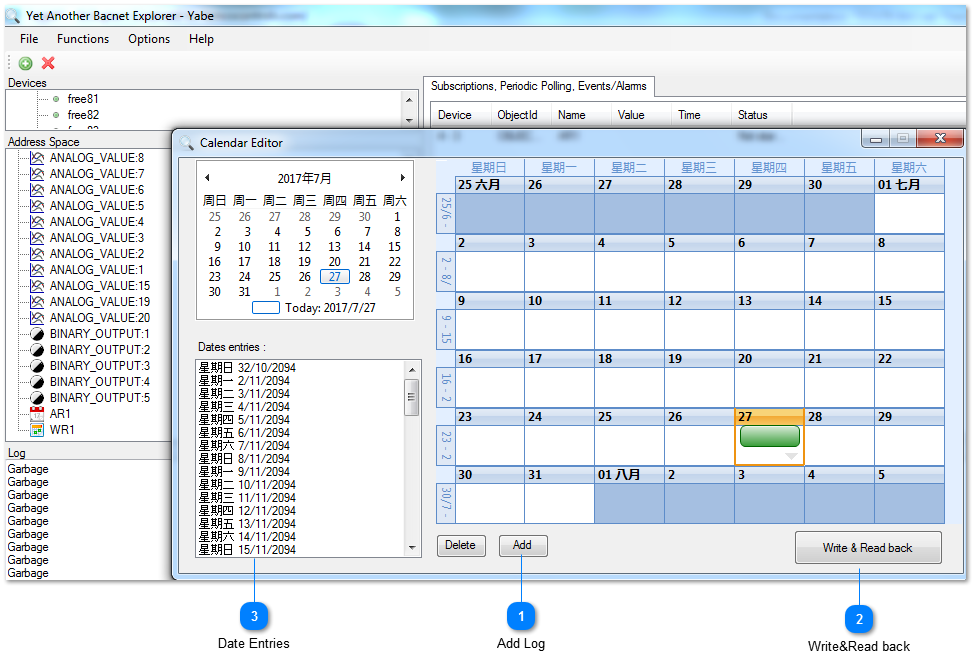Image resolution: width=975 pixels, height=670 pixels.
Task: Click the 23 - 2 week row header
Action: click(446, 445)
